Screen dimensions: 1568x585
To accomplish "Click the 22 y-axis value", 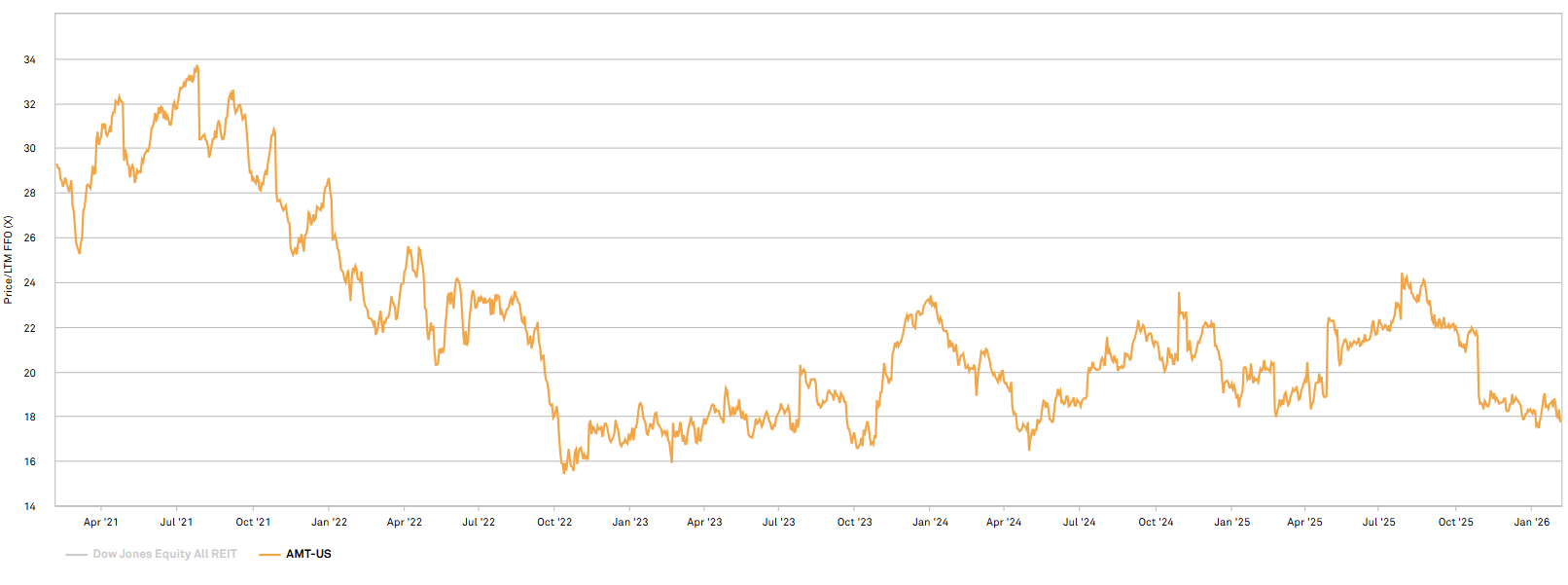I will [x=30, y=329].
